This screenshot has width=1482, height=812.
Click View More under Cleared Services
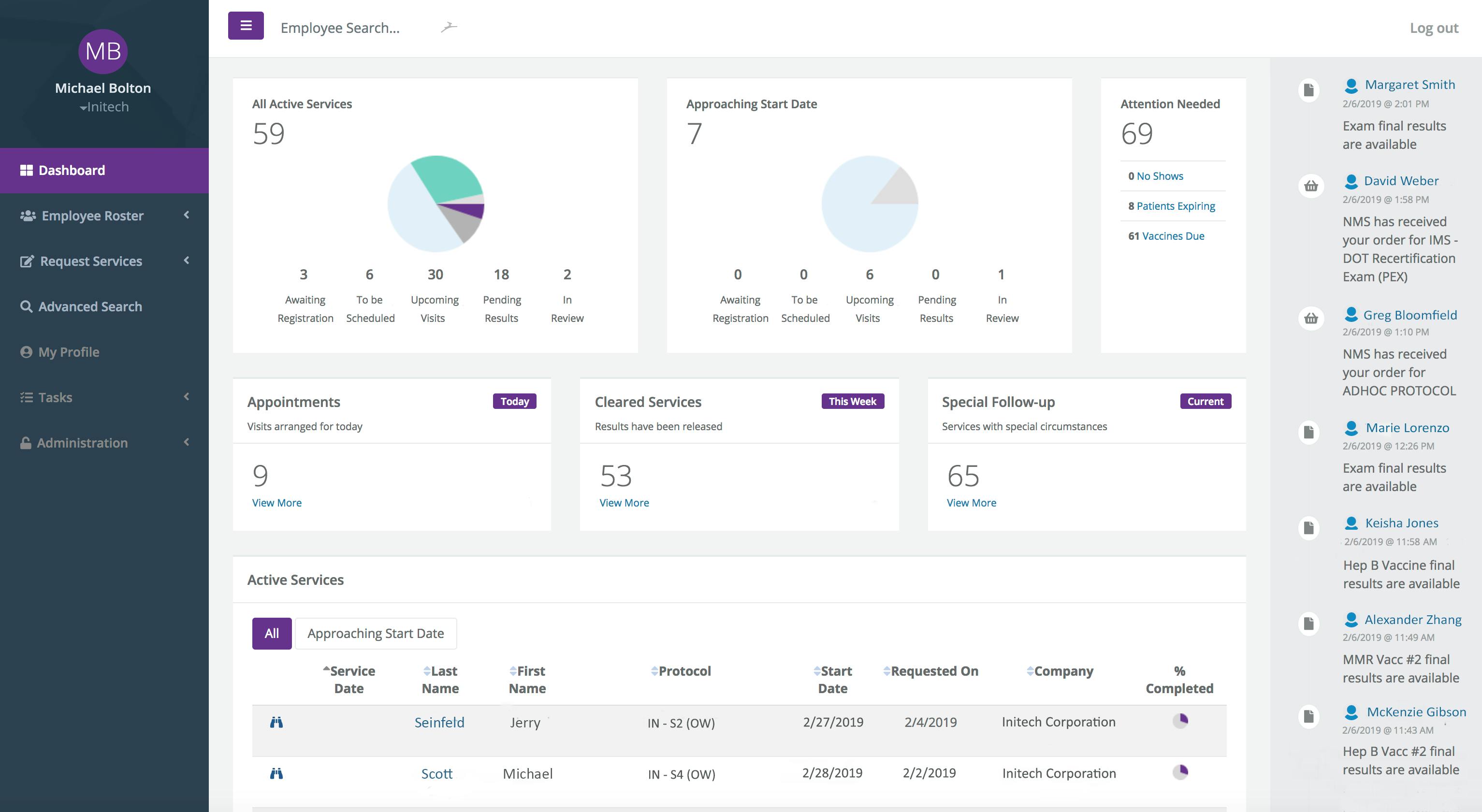tap(624, 503)
